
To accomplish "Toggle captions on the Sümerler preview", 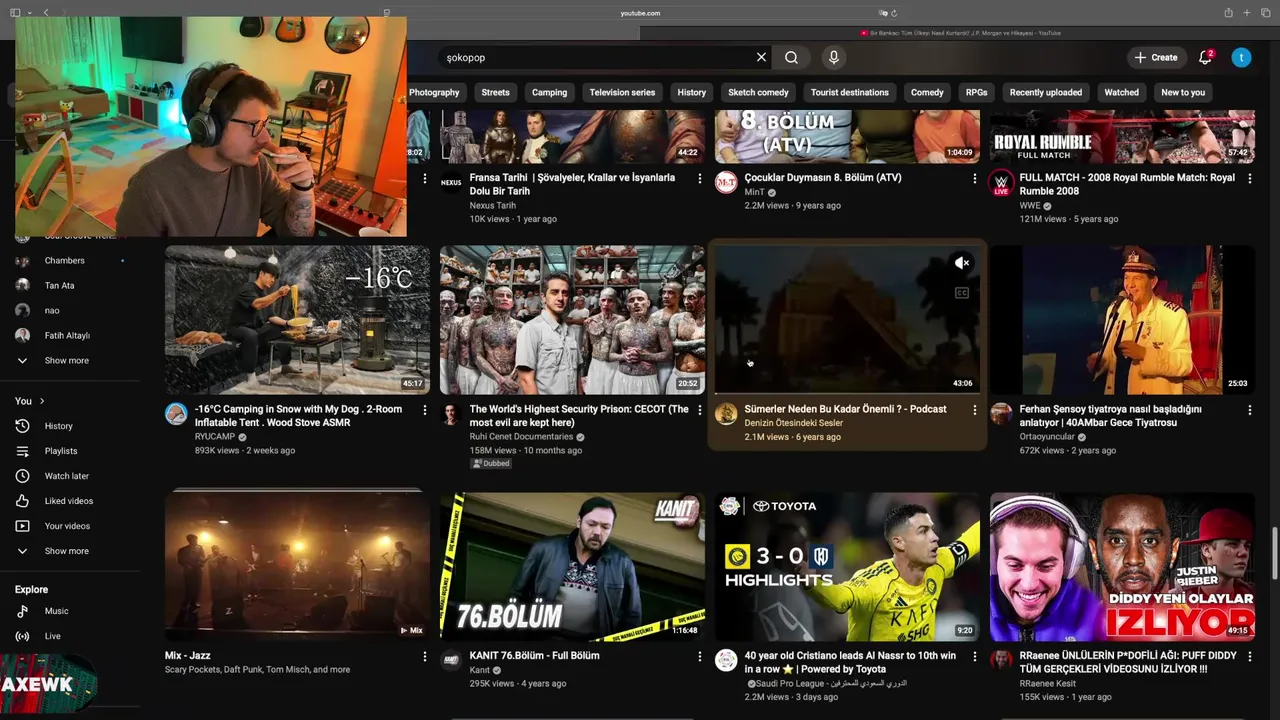I will 962,293.
